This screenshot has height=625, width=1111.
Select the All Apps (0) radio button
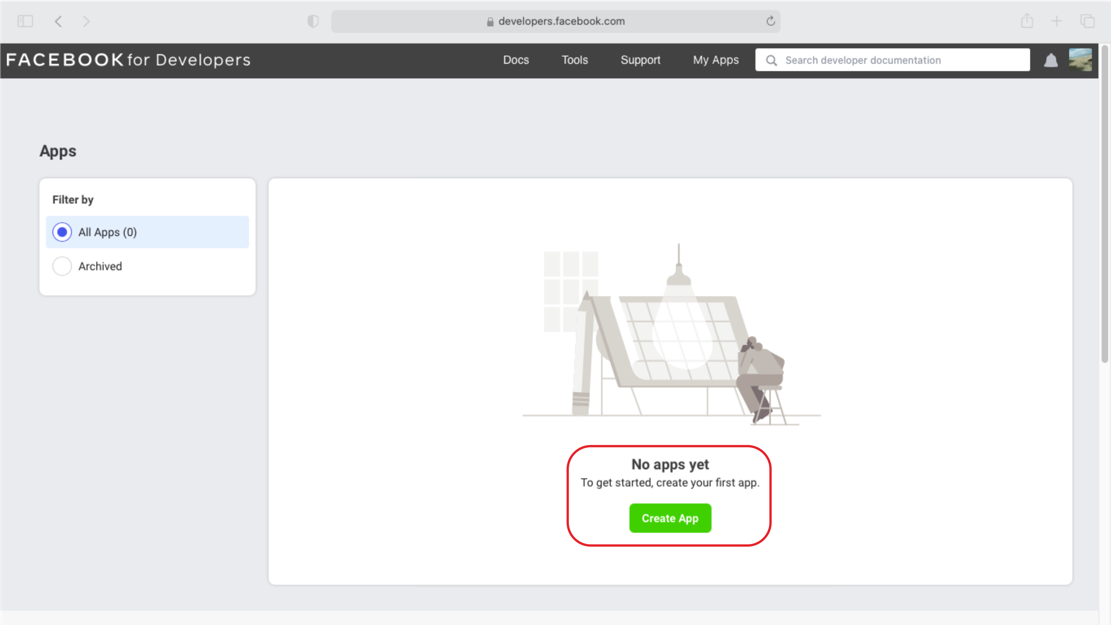click(62, 232)
